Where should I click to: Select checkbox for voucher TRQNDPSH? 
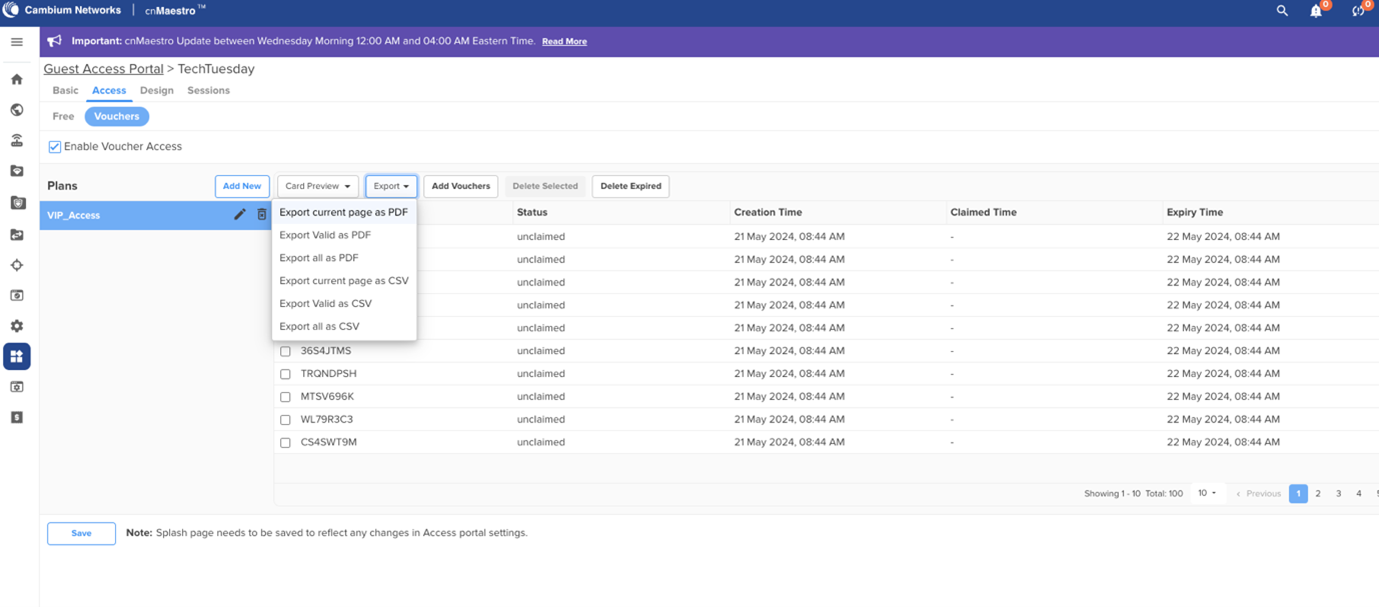click(x=285, y=374)
